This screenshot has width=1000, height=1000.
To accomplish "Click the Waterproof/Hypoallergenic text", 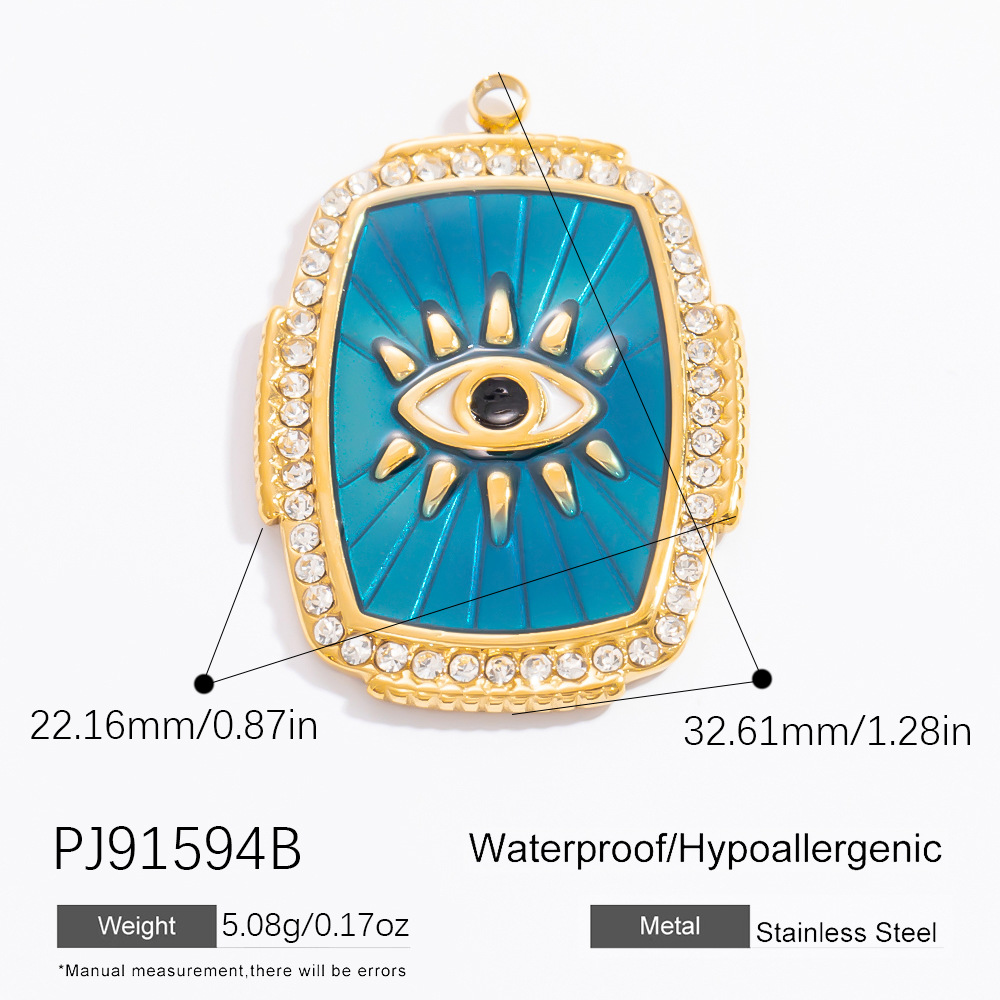I will (705, 849).
